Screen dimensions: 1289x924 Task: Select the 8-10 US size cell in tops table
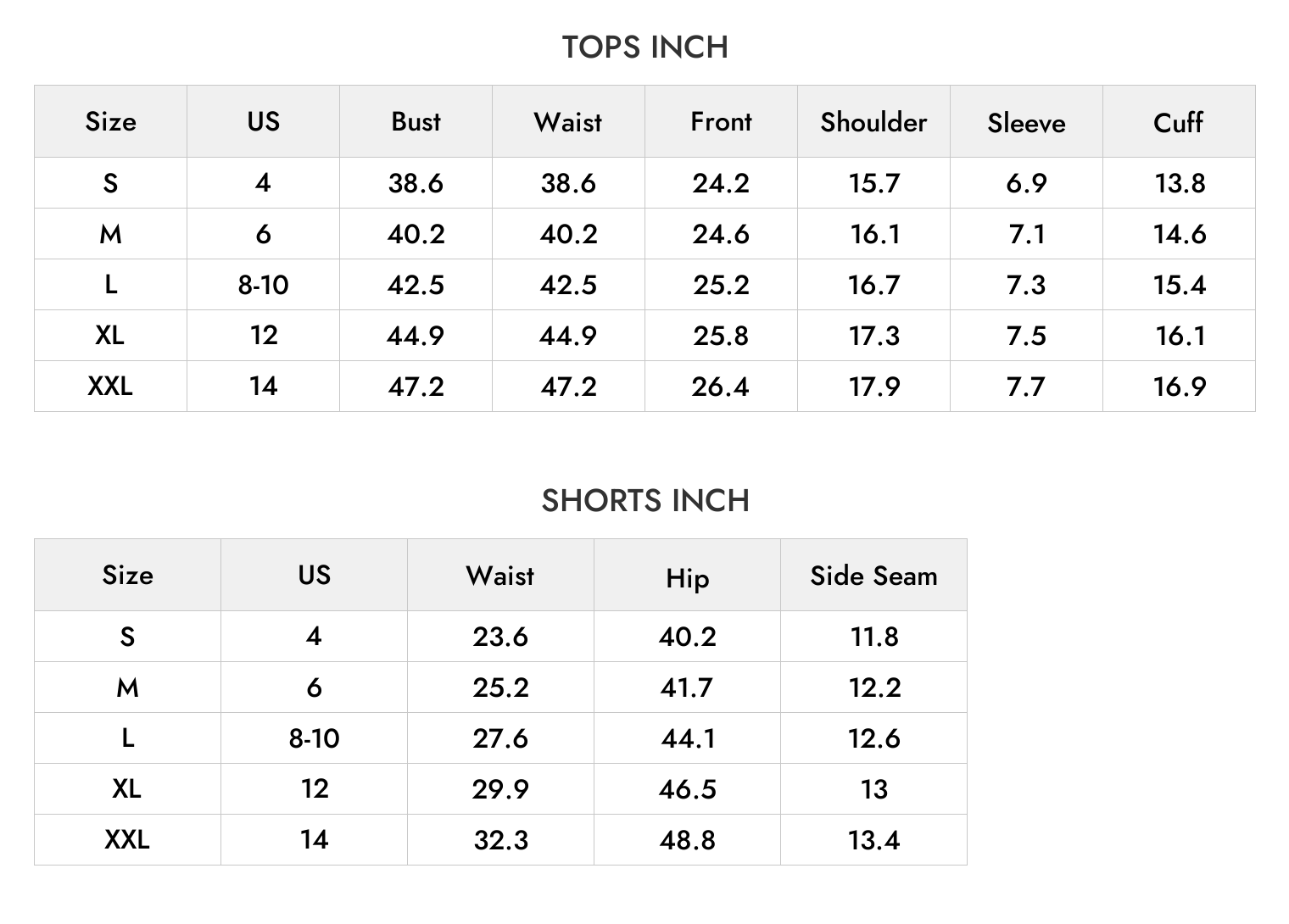pos(263,285)
